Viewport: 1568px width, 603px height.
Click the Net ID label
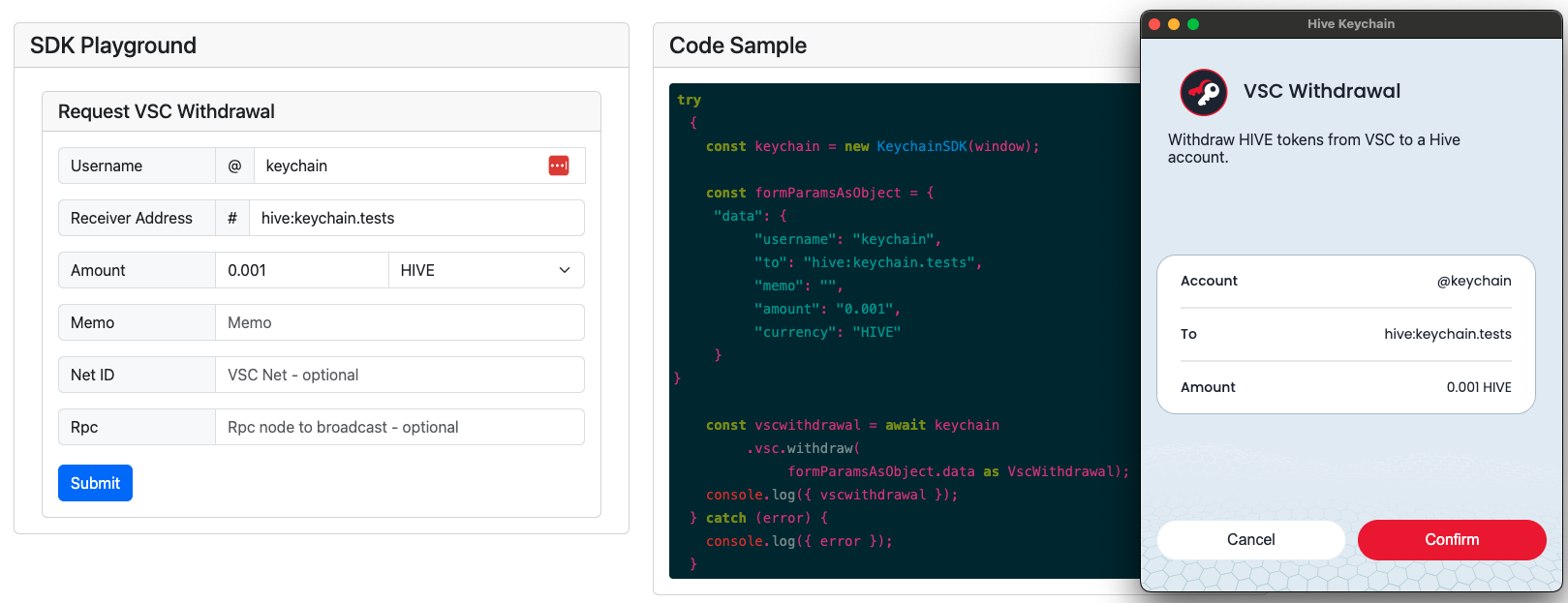point(92,375)
